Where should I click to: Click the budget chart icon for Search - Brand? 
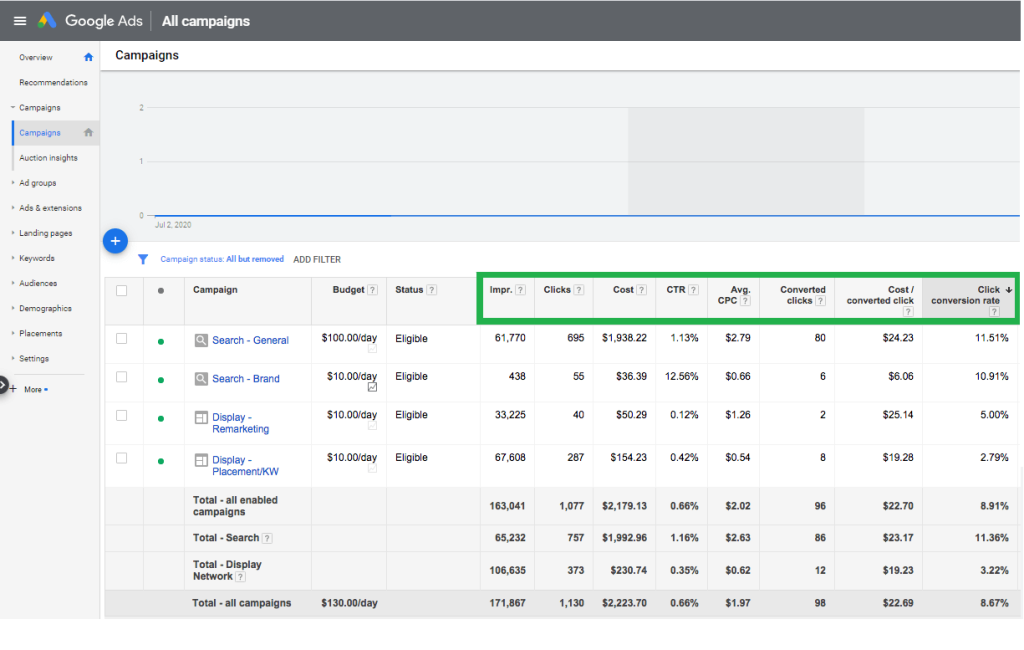[372, 387]
